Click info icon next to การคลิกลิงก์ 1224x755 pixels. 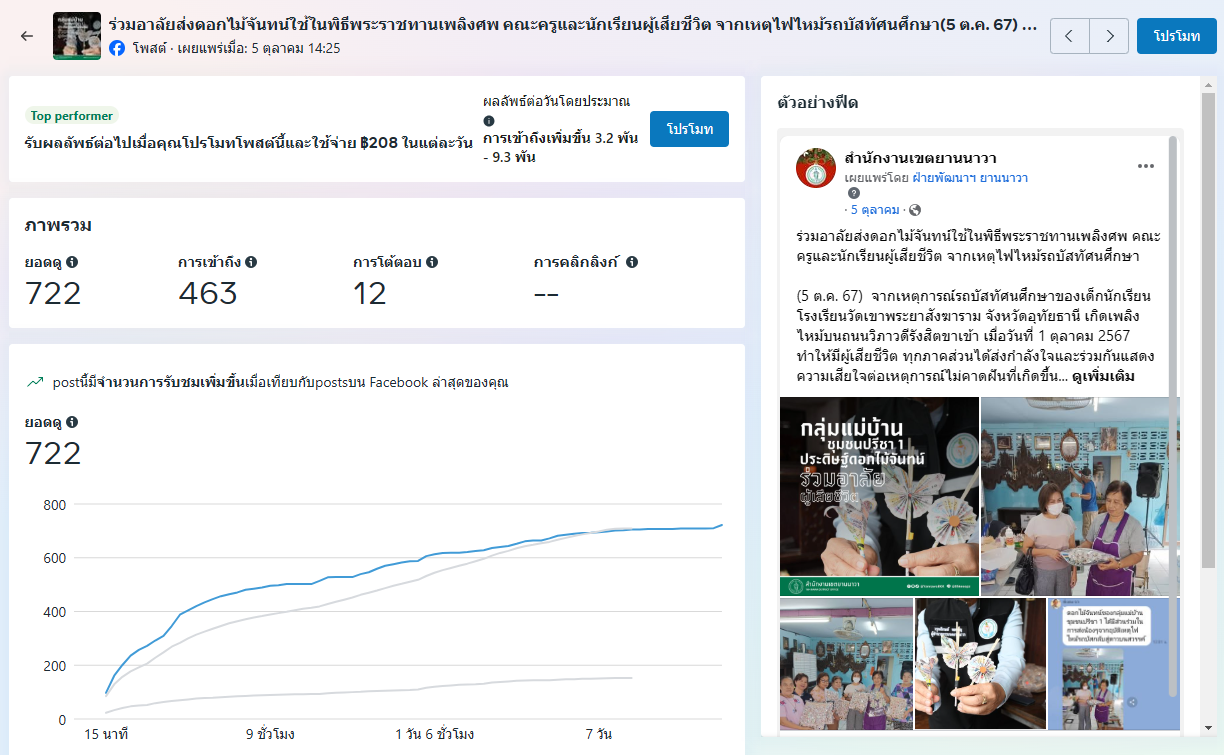(632, 262)
